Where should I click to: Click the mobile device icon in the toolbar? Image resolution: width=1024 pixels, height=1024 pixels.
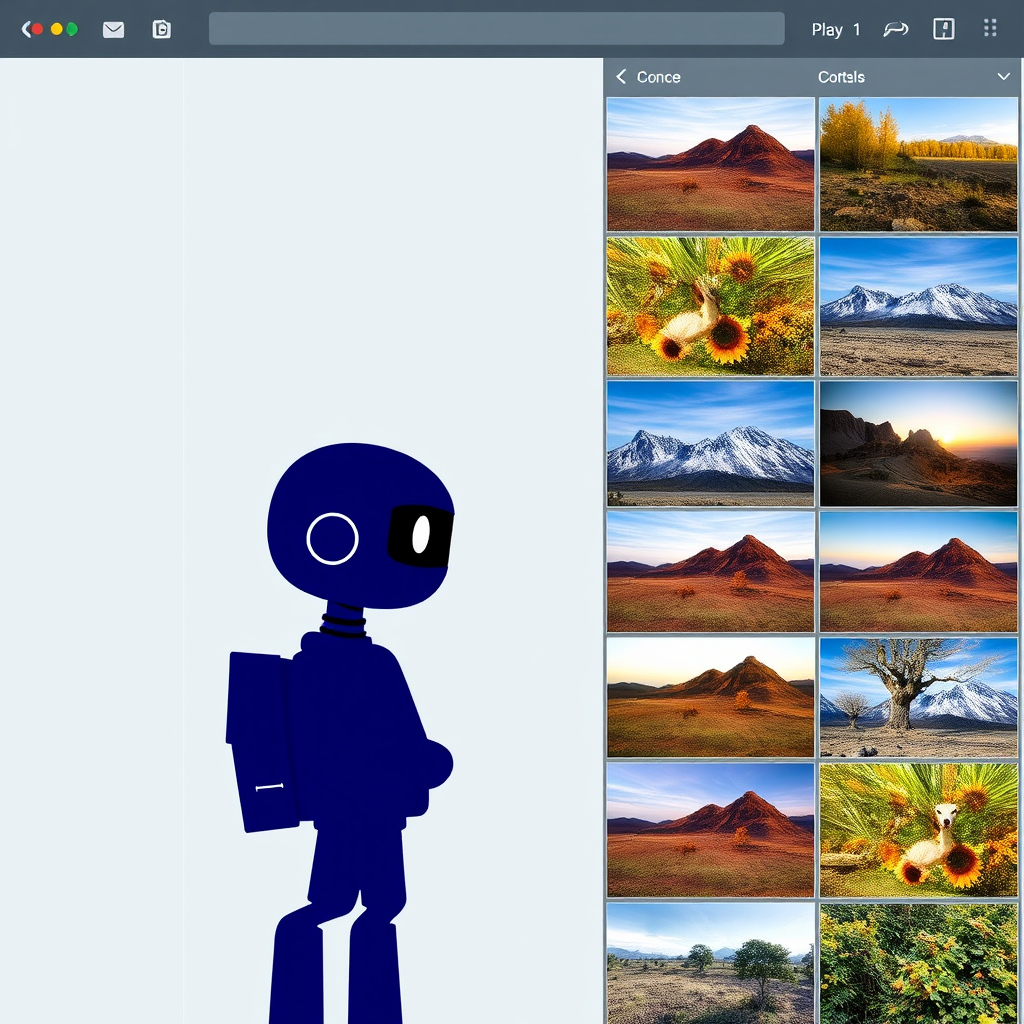tap(942, 29)
